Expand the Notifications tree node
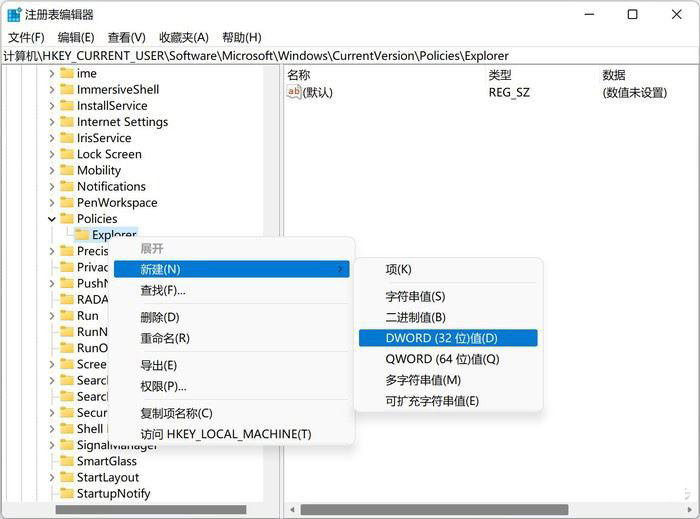This screenshot has height=519, width=700. click(52, 187)
